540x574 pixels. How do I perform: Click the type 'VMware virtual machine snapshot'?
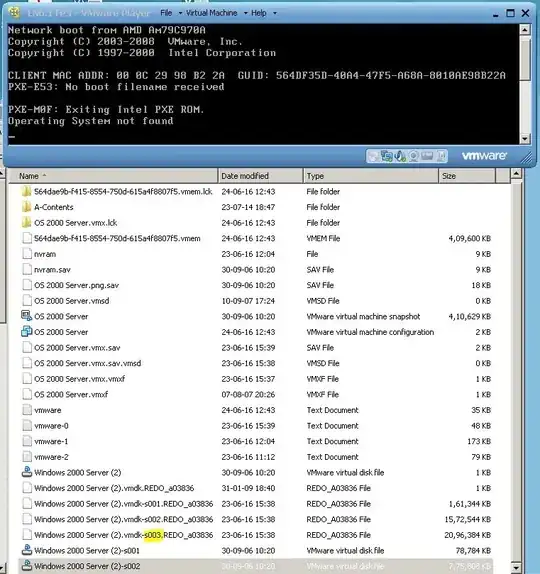[363, 316]
